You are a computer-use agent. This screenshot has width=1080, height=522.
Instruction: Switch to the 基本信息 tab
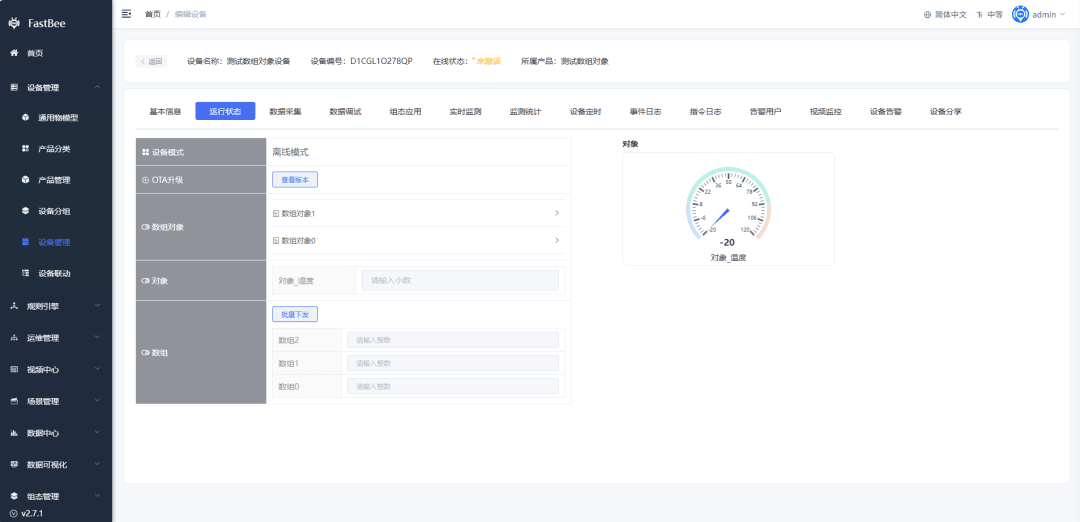[165, 112]
